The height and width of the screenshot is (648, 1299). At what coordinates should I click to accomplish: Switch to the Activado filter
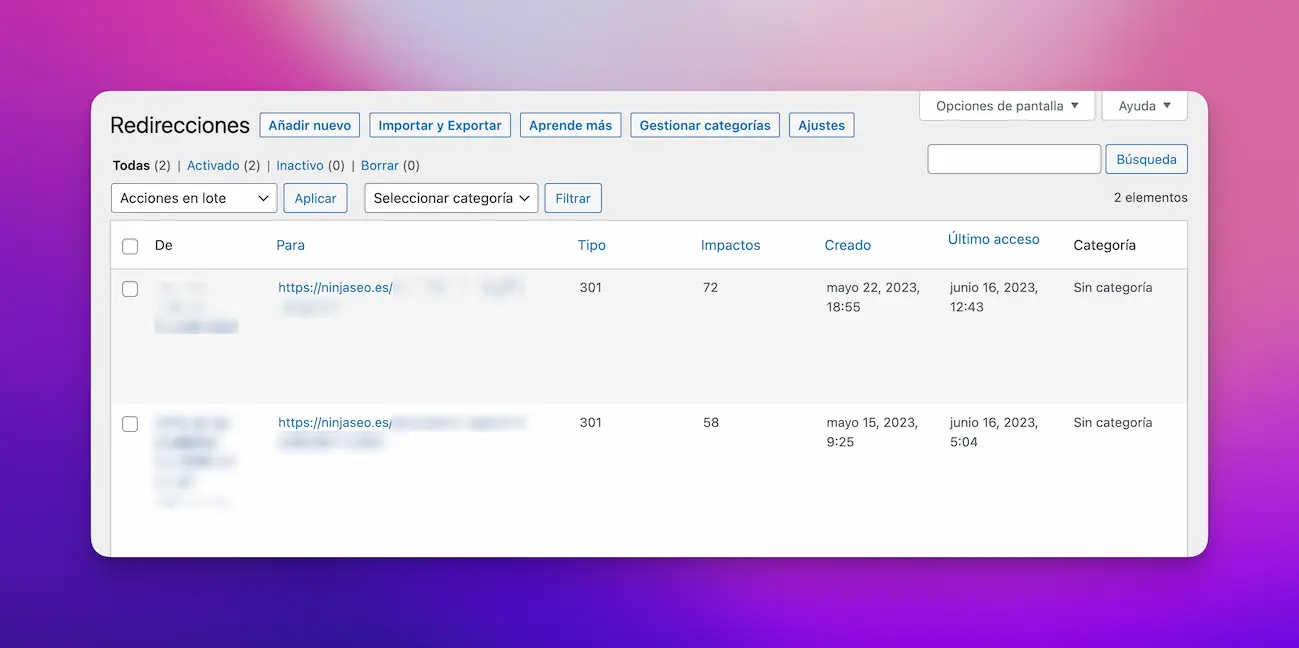[x=213, y=166]
